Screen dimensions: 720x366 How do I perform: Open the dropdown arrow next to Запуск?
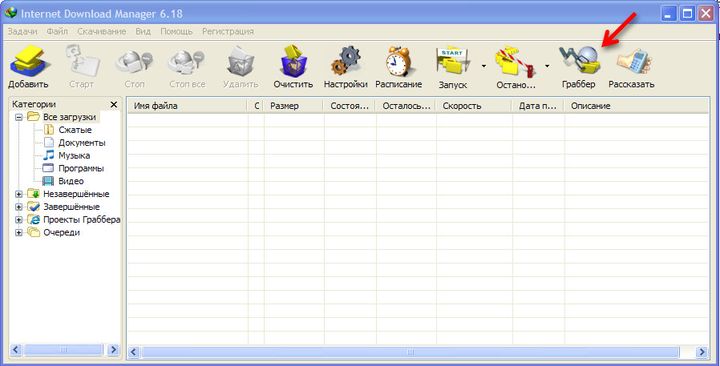tap(484, 66)
